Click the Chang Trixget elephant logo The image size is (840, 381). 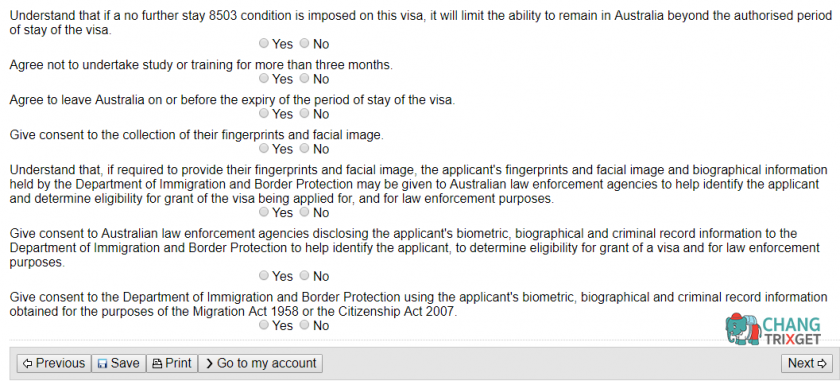[x=773, y=328]
